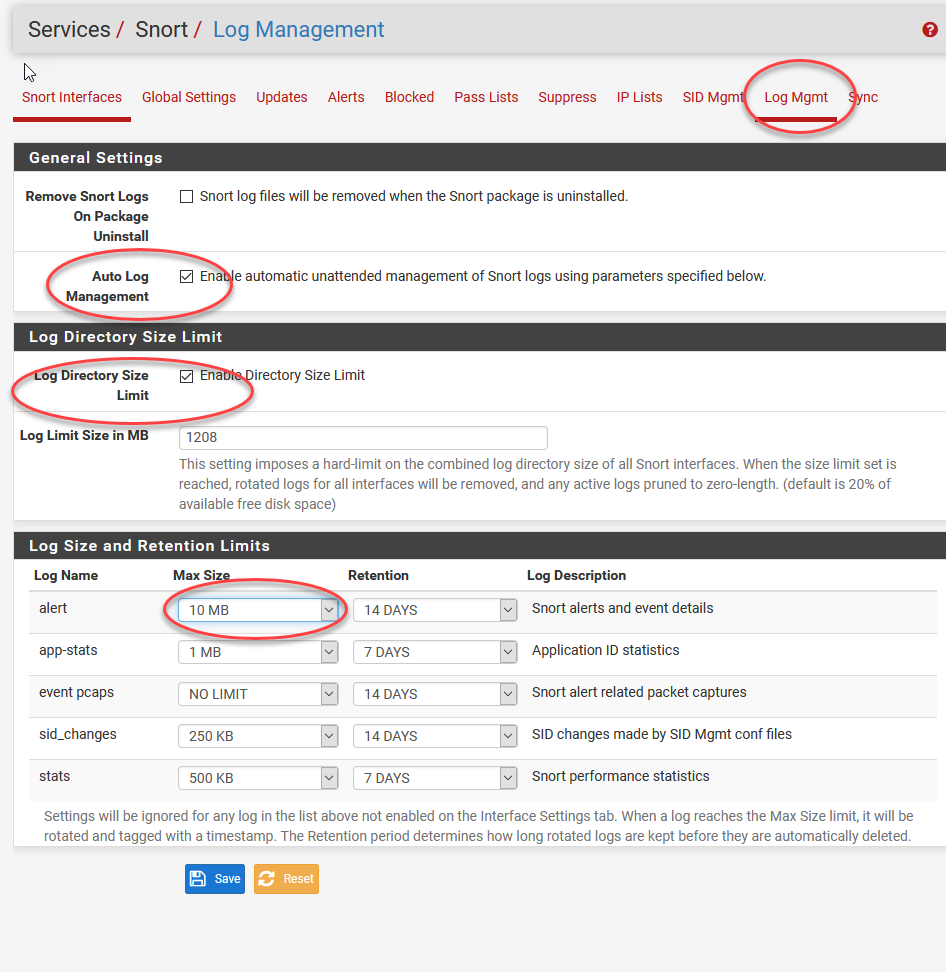The width and height of the screenshot is (946, 972).
Task: Select the Log Mgmt tab
Action: [796, 97]
